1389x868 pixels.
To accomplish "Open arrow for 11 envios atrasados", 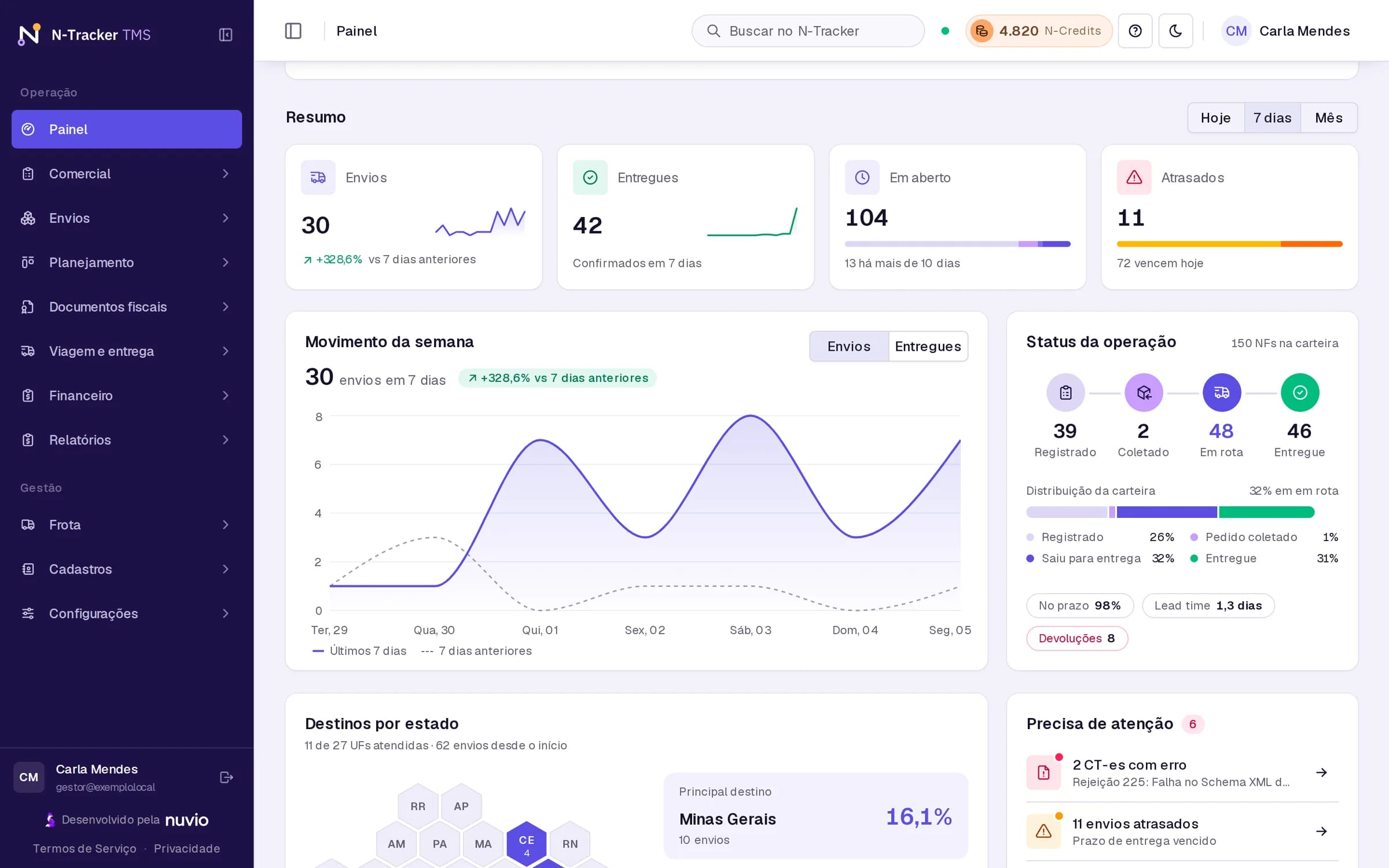I will coord(1321,832).
